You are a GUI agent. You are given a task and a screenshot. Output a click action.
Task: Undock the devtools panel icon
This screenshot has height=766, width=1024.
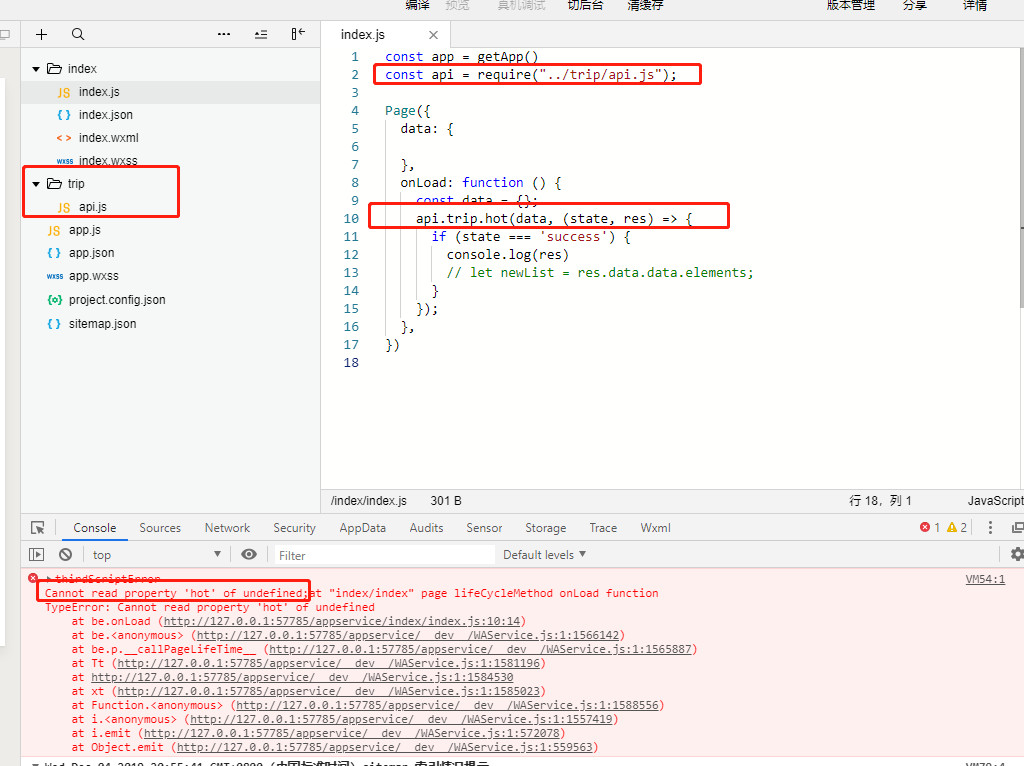(x=1017, y=528)
